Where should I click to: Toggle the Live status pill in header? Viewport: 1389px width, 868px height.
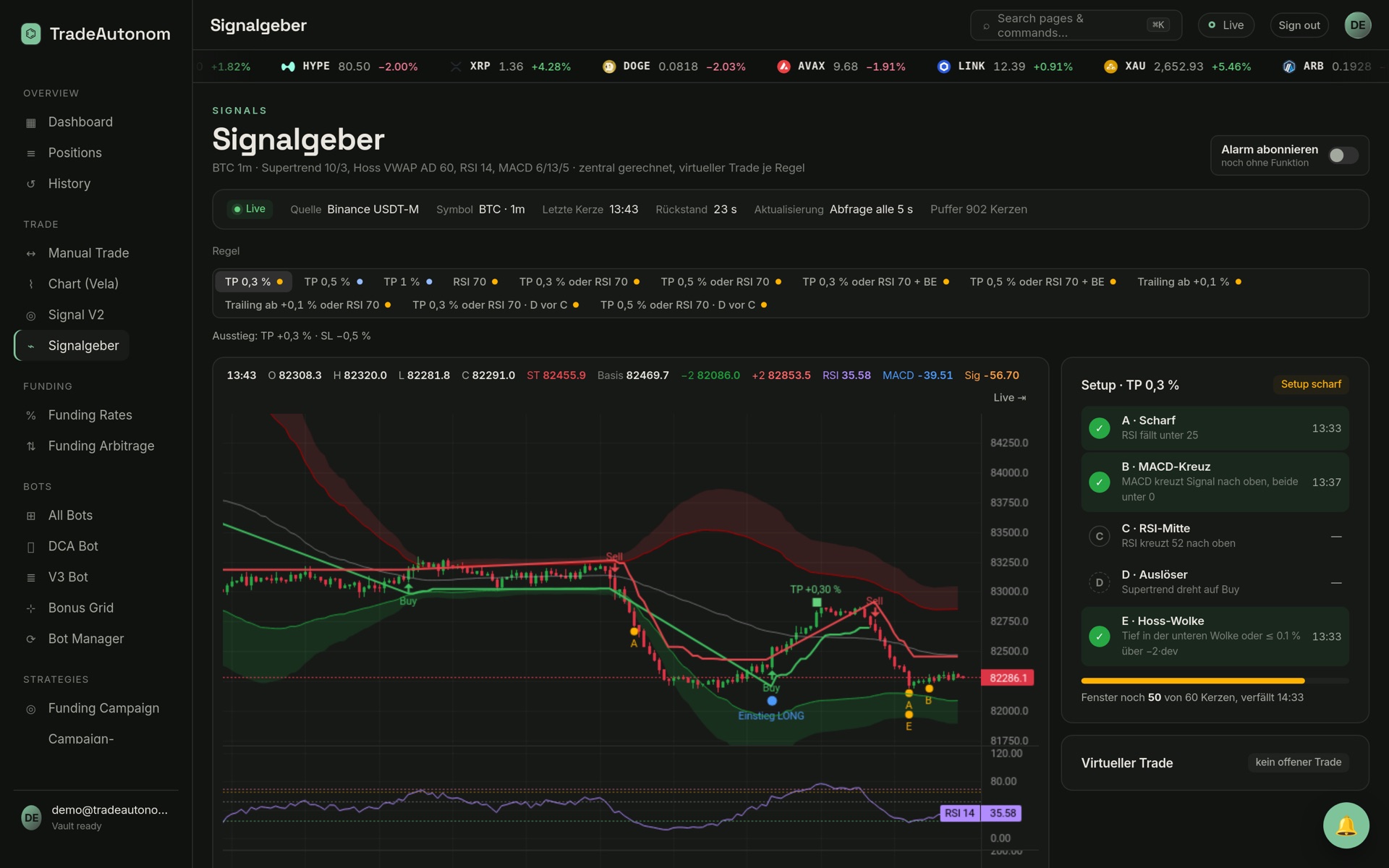(1226, 25)
